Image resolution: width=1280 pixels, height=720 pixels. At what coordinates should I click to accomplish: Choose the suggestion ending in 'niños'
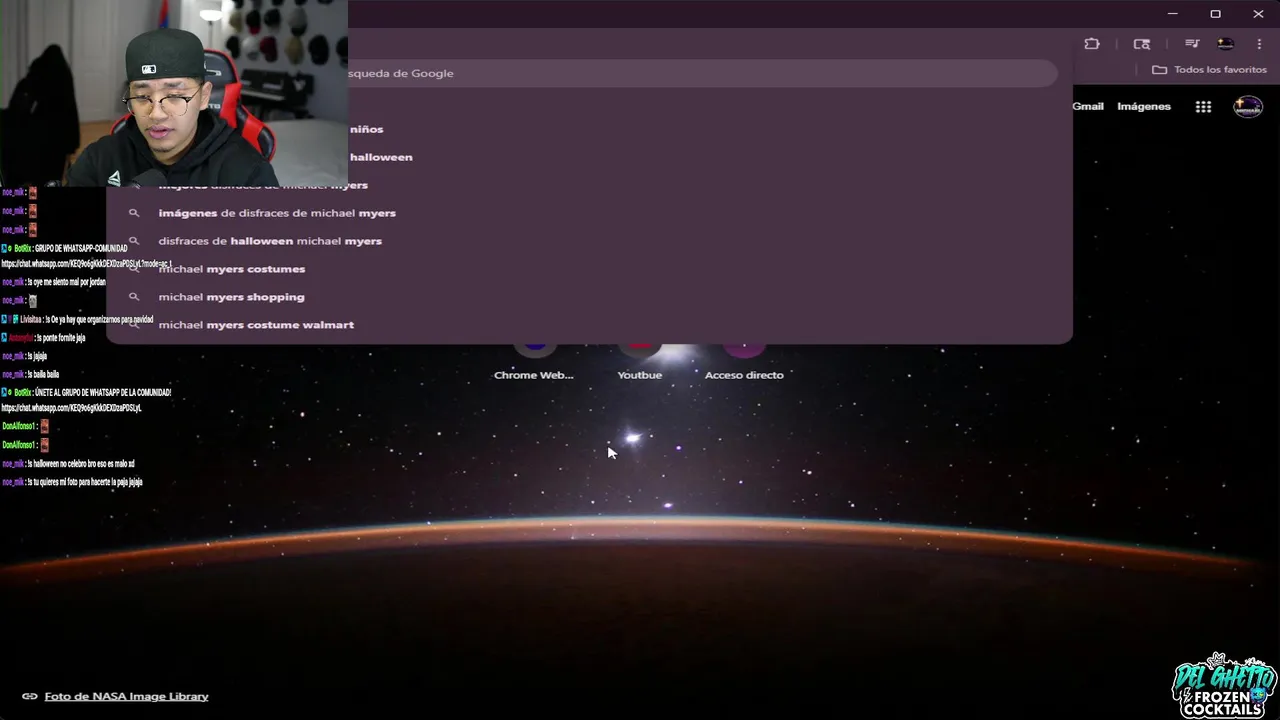click(709, 129)
